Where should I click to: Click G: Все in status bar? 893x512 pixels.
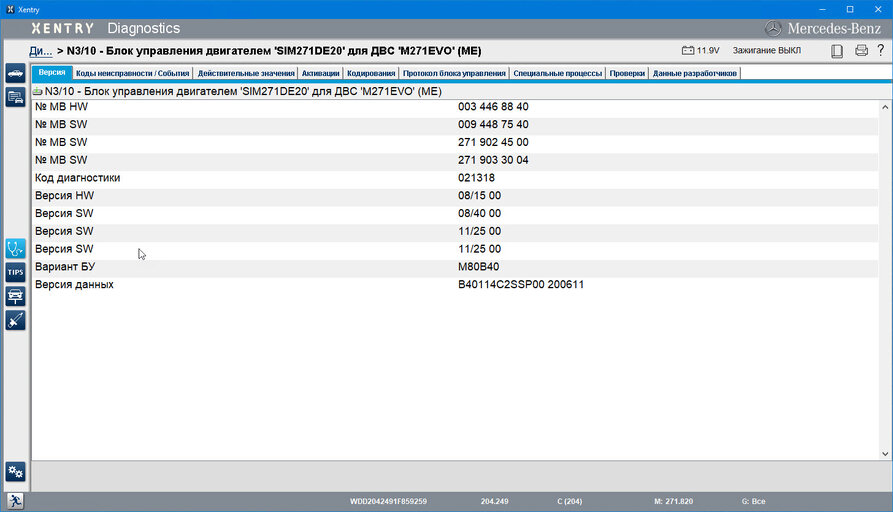point(753,501)
